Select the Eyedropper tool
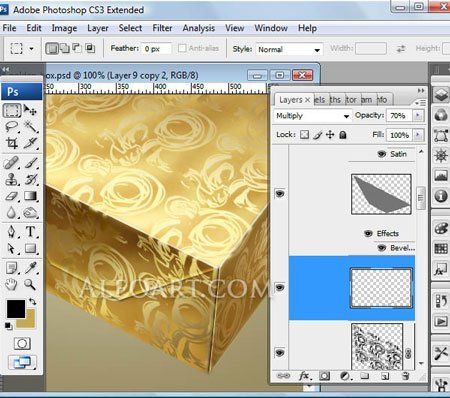 [x=30, y=268]
